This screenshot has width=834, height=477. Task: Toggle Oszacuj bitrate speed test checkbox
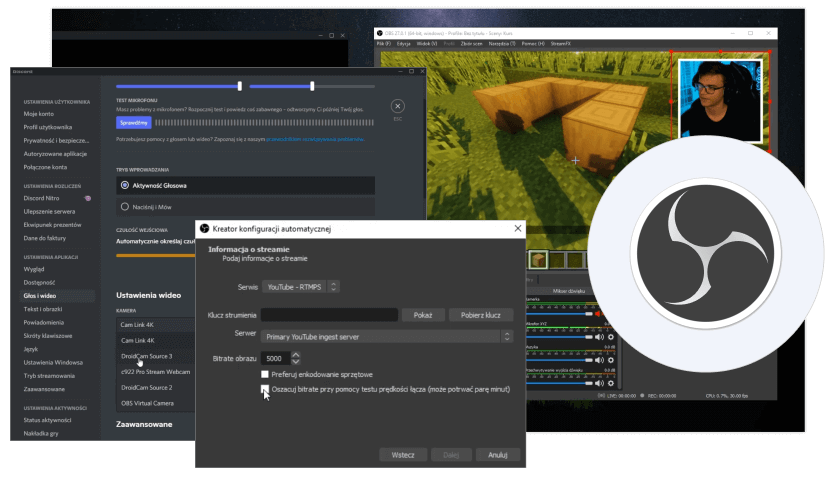[265, 389]
